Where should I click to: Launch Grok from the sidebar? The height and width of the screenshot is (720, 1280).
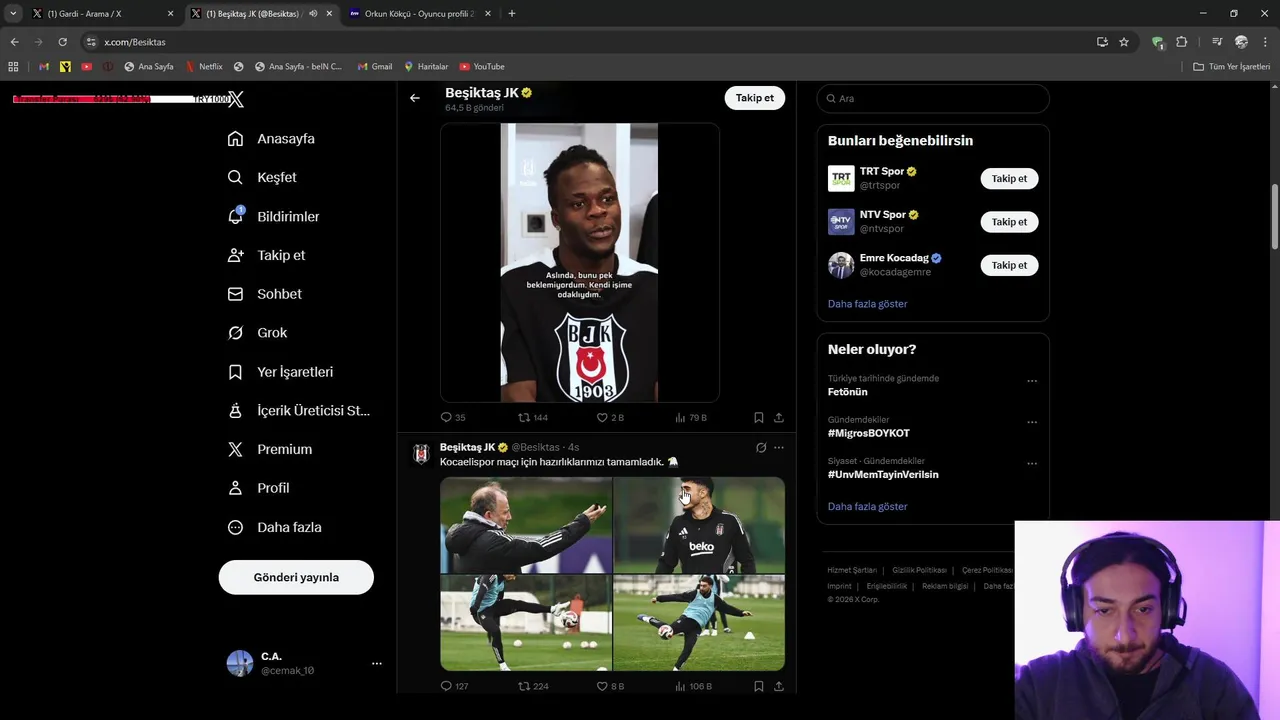tap(257, 333)
